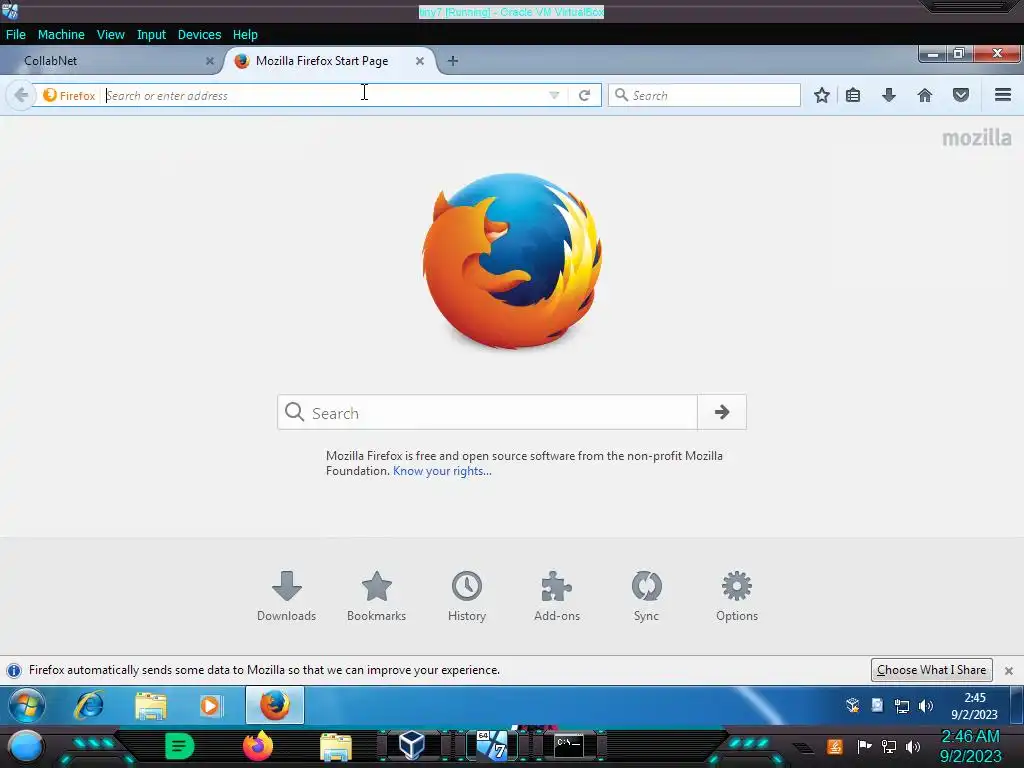Click the guest tray network icon

(x=901, y=706)
